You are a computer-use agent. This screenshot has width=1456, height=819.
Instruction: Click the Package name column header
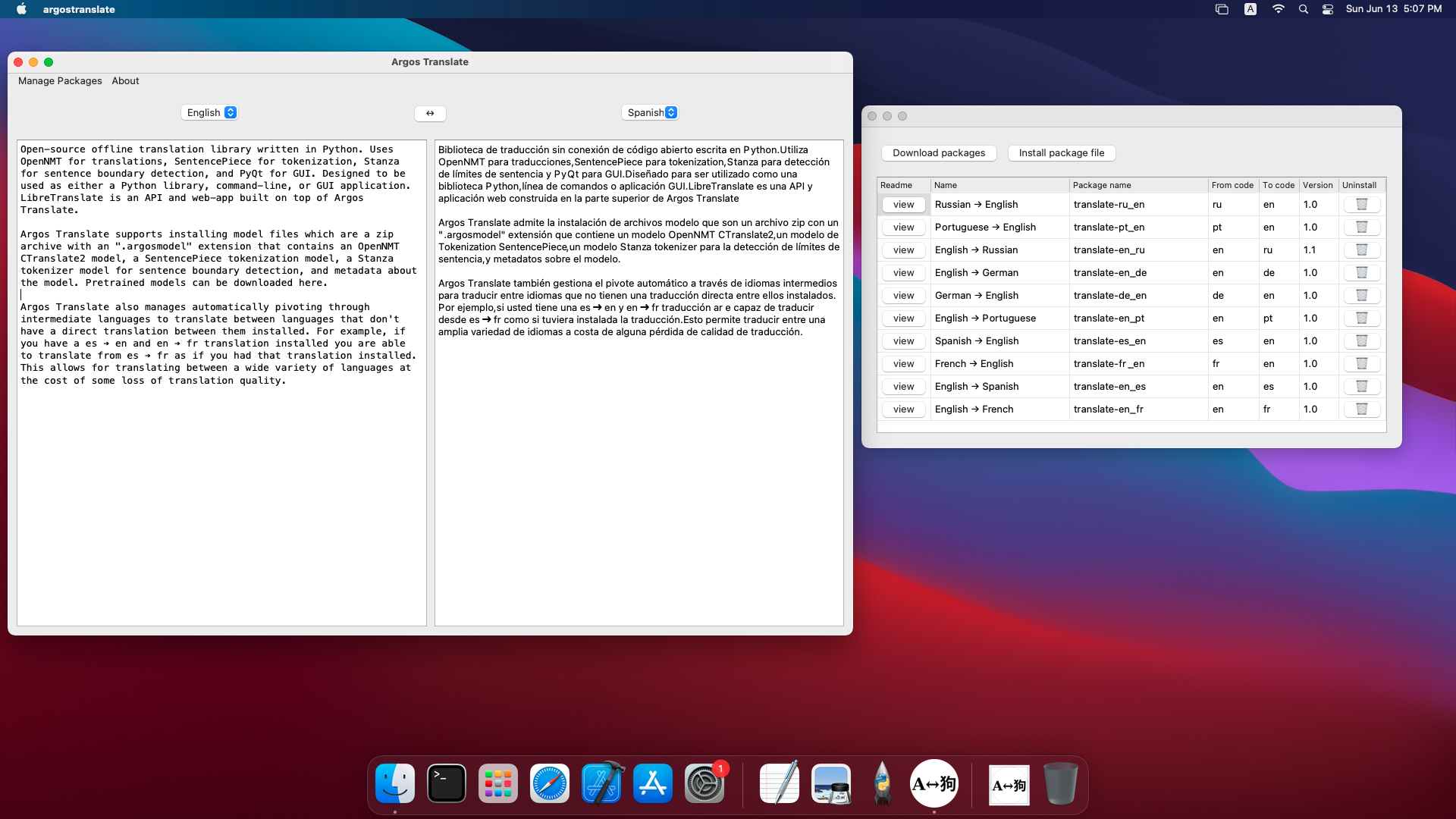click(1139, 185)
